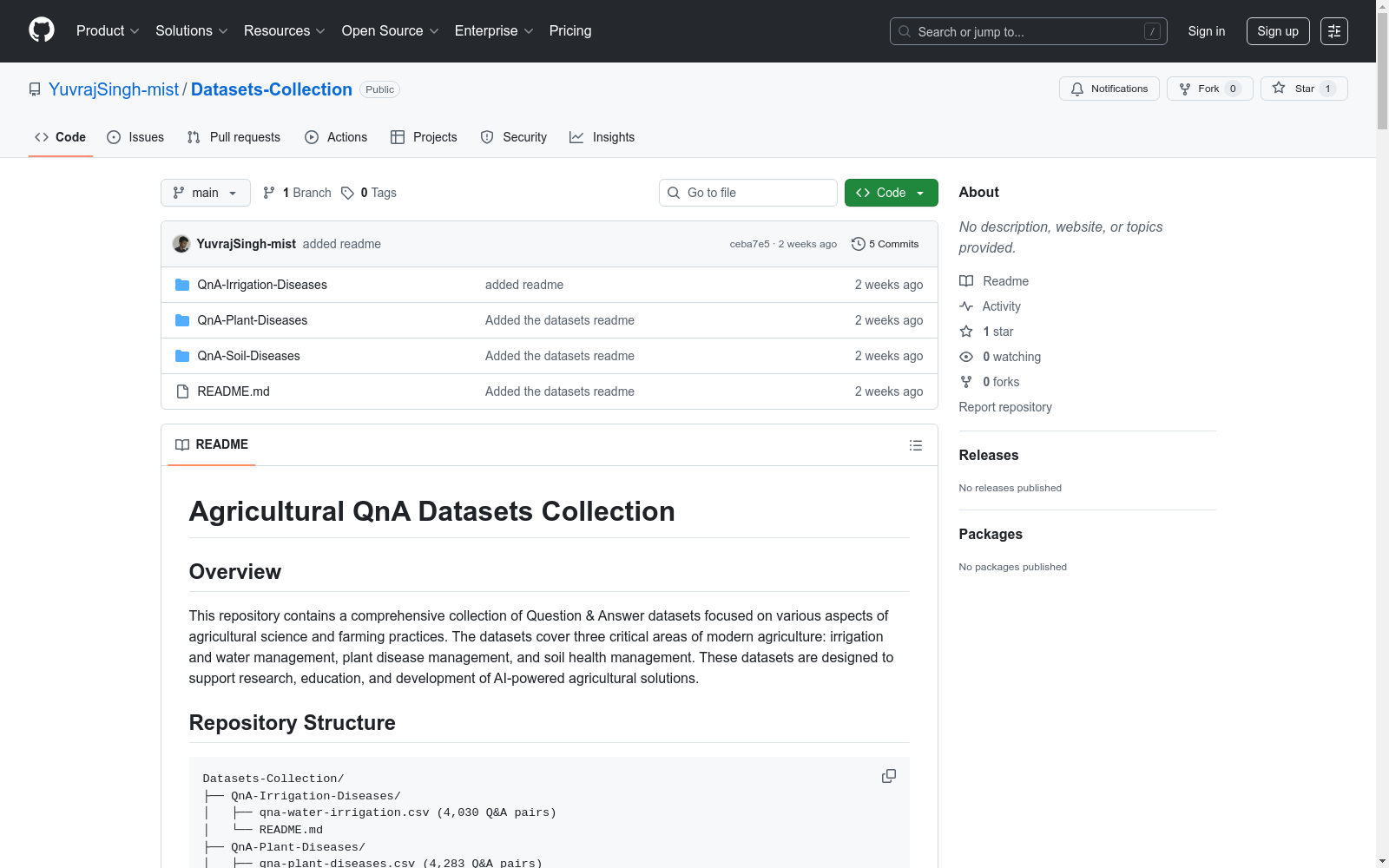Viewport: 1389px width, 868px height.
Task: Go to the GitHub homepage logo
Action: click(x=42, y=30)
